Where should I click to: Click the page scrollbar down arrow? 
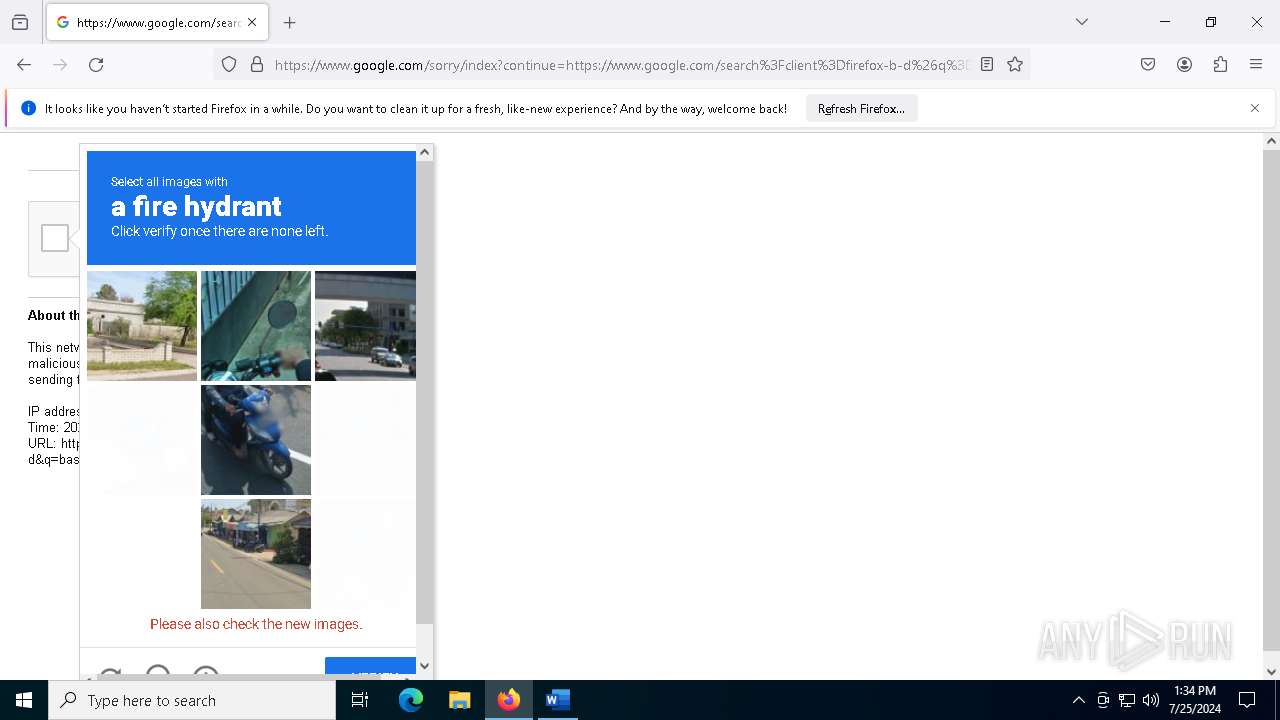[1271, 671]
